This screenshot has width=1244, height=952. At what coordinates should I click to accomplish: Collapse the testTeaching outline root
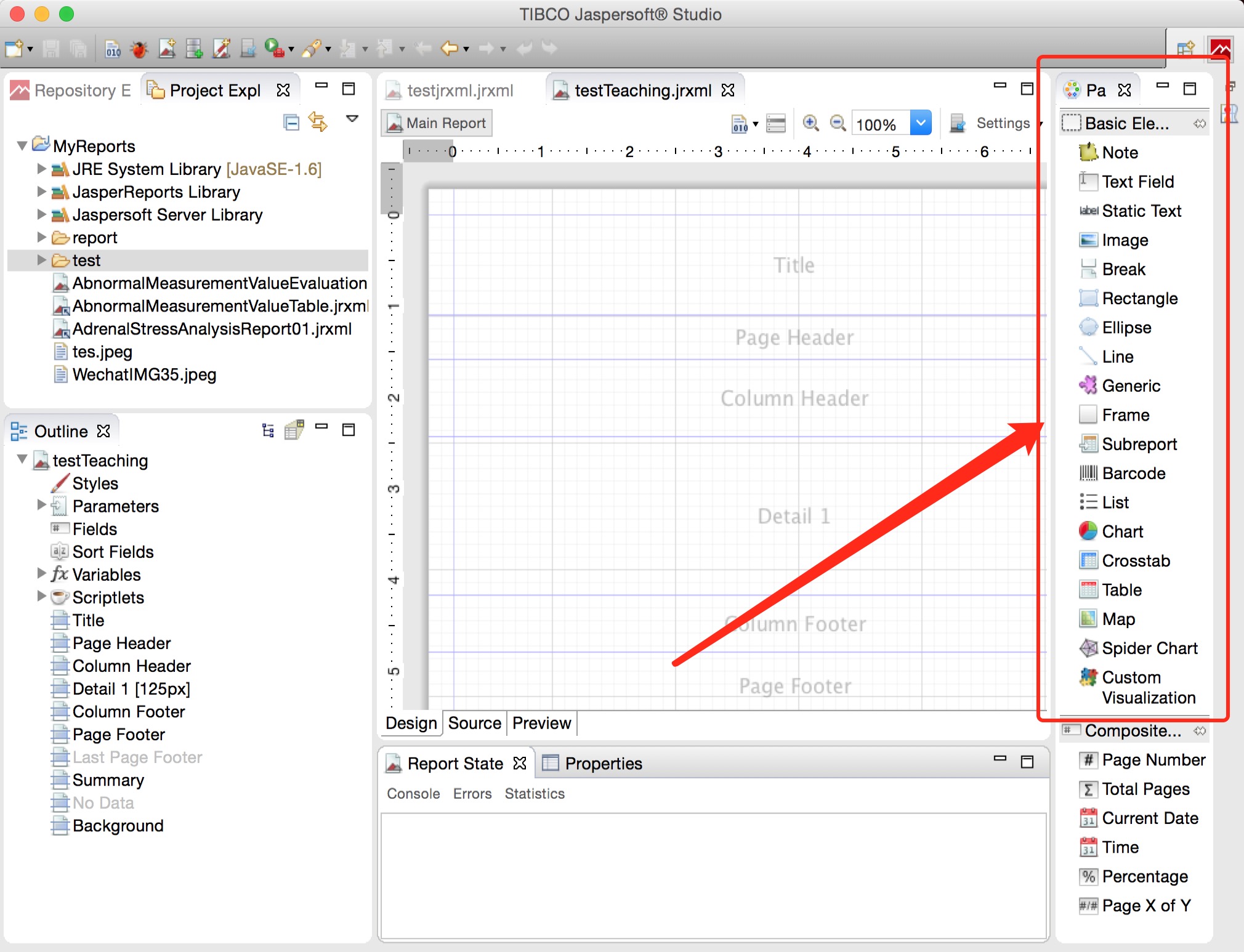coord(22,460)
